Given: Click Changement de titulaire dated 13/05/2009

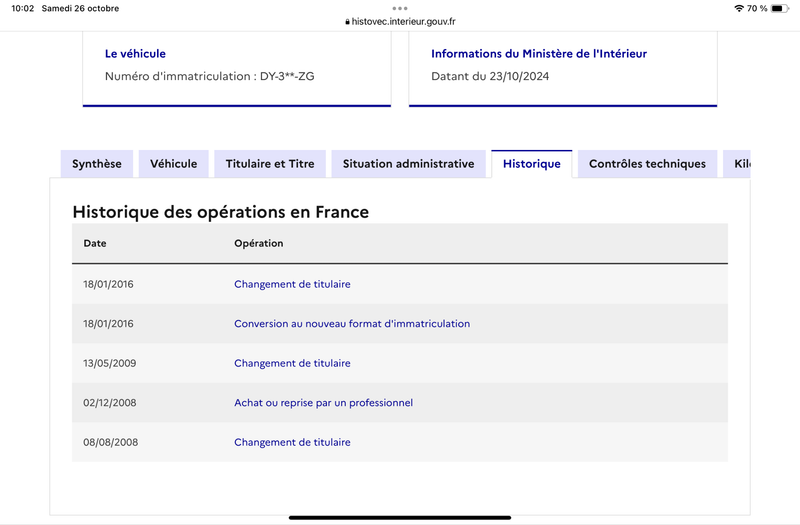Looking at the screenshot, I should click(292, 363).
